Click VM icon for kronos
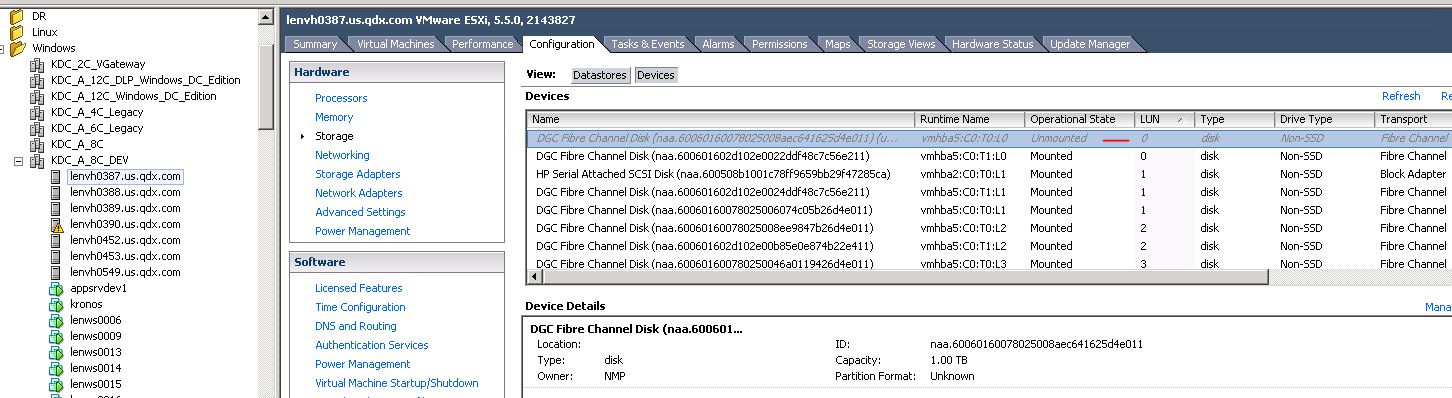 [57, 304]
